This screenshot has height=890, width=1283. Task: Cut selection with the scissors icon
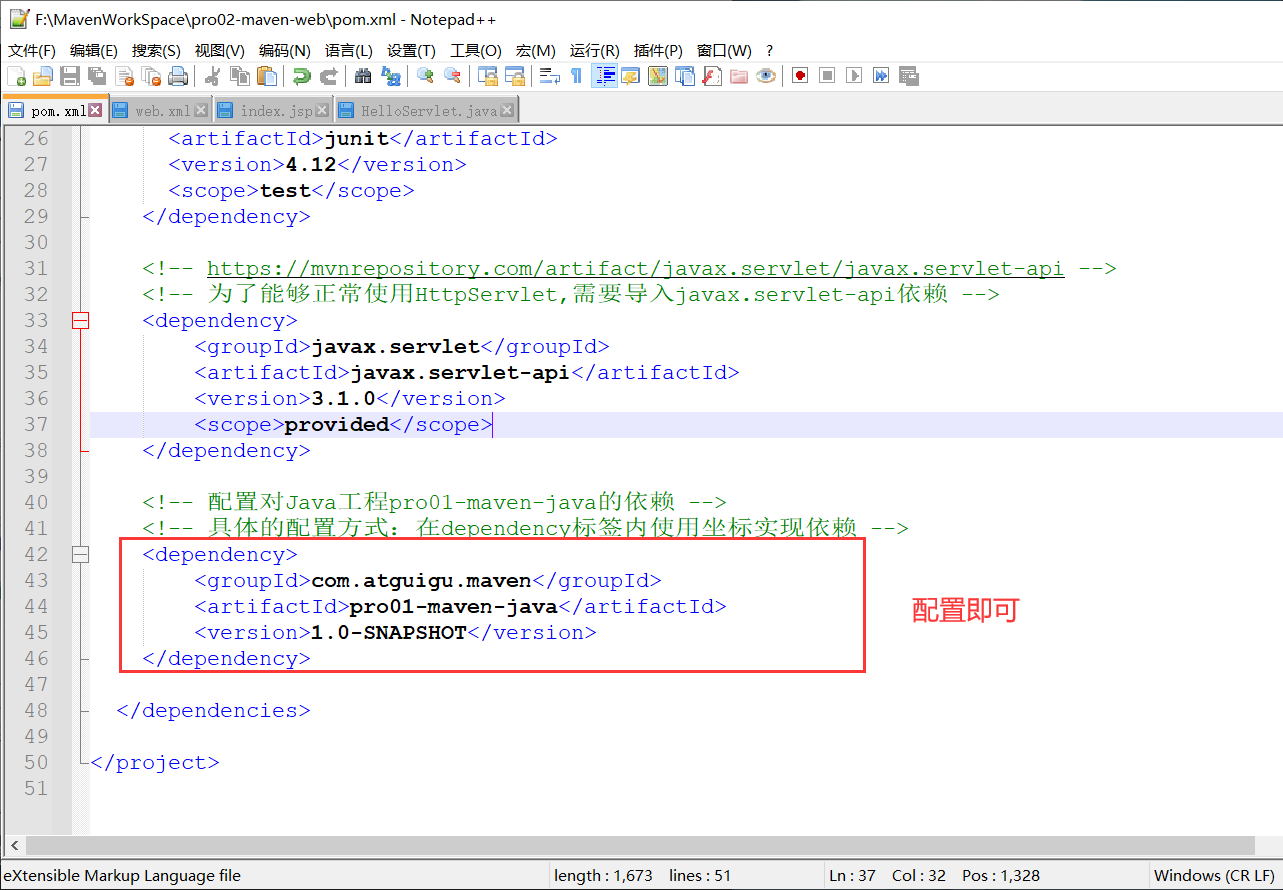coord(212,76)
